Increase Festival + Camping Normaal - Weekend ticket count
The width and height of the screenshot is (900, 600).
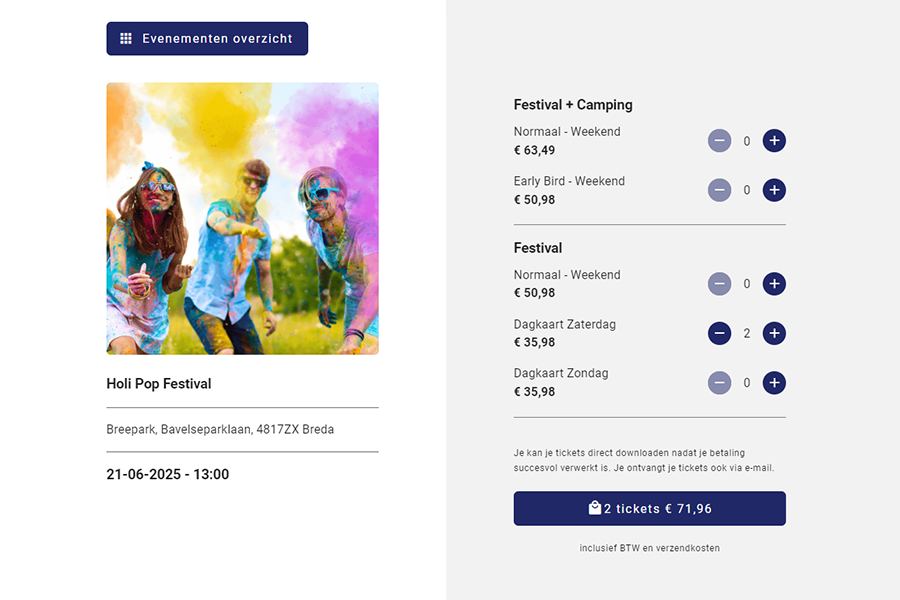pos(774,141)
